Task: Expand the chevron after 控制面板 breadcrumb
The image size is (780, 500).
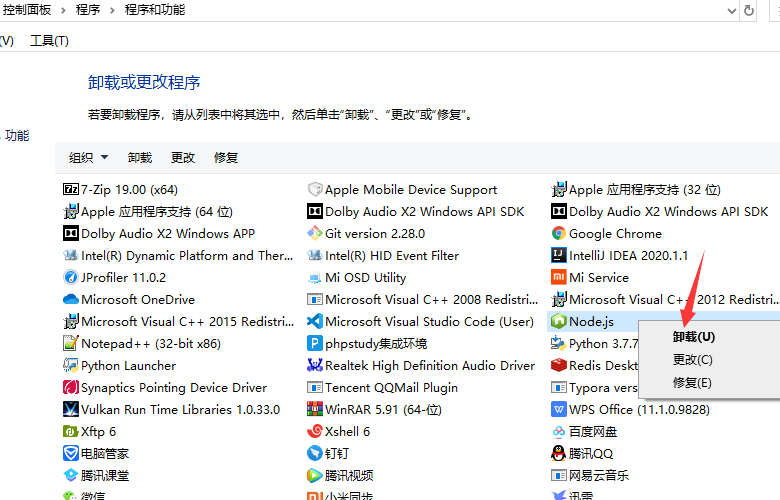Action: click(63, 10)
